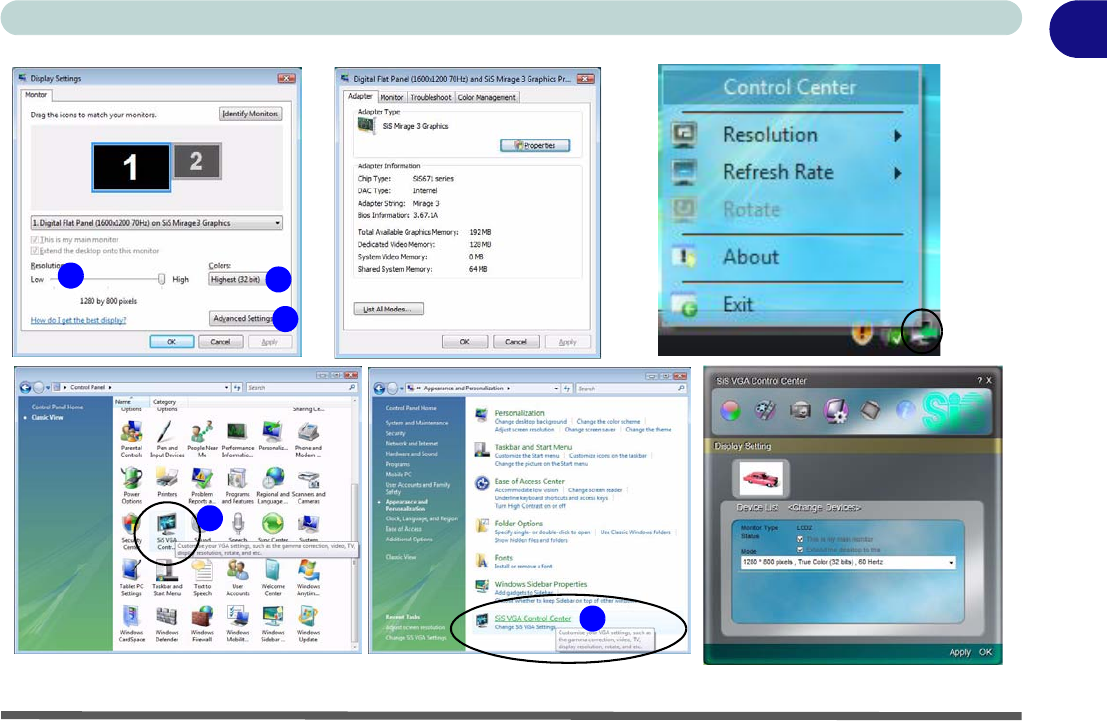This screenshot has width=1107, height=721.
Task: Open Power Options icon
Action: [131, 485]
